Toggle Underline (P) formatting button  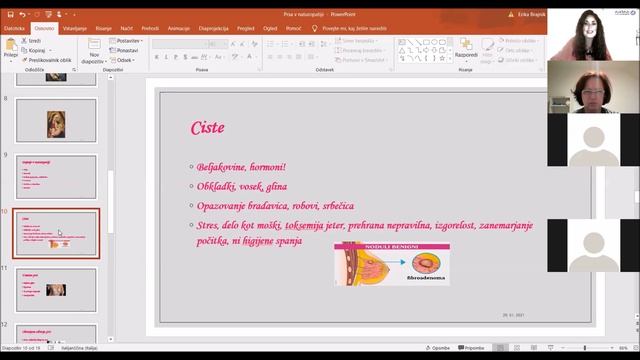click(176, 57)
